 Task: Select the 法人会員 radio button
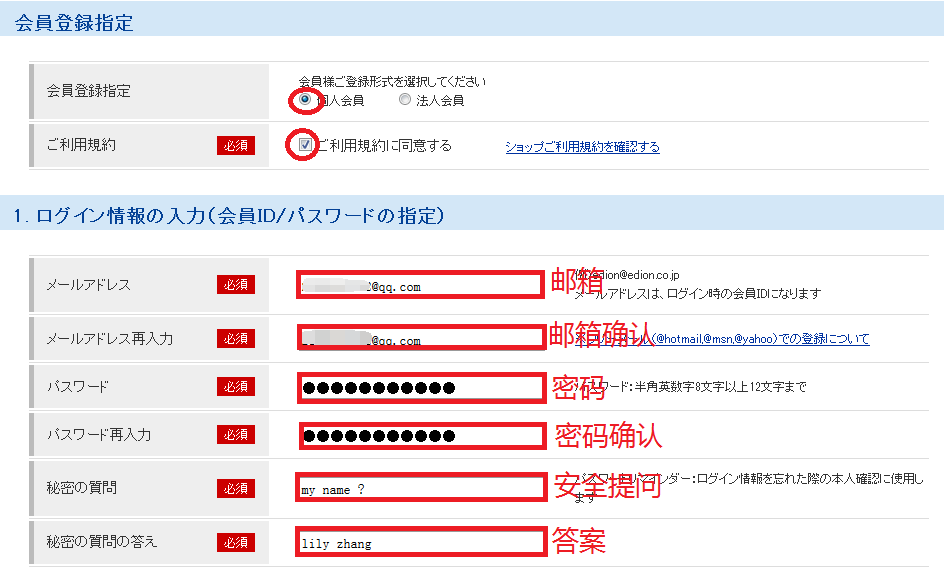pos(404,100)
